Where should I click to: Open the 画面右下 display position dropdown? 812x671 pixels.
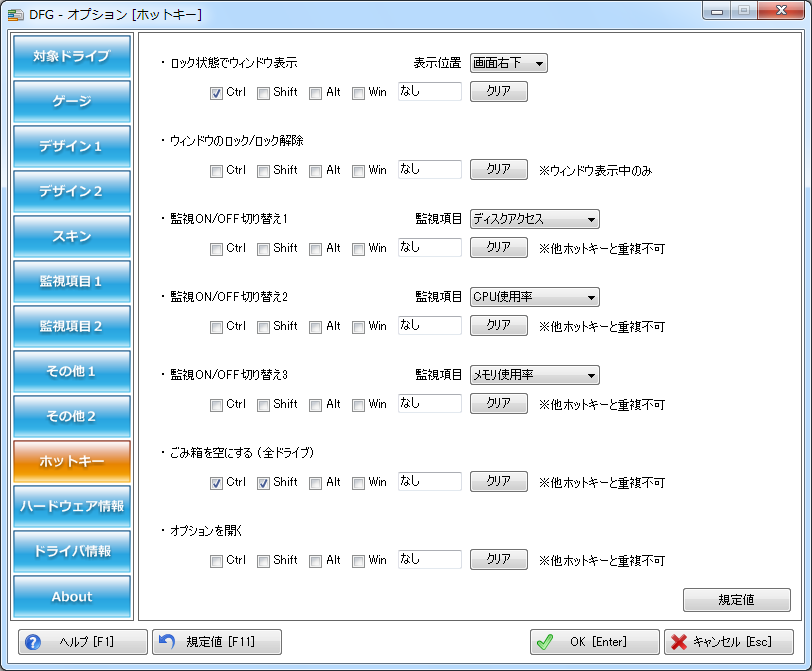tap(509, 63)
